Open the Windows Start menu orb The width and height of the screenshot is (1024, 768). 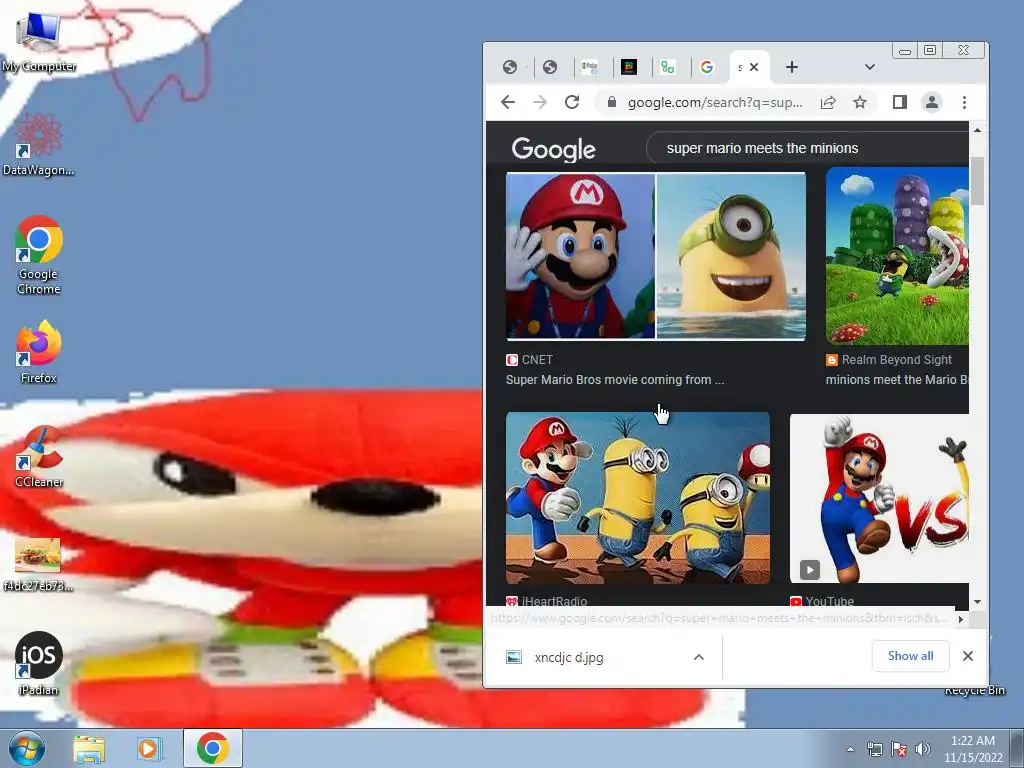pyautogui.click(x=26, y=748)
